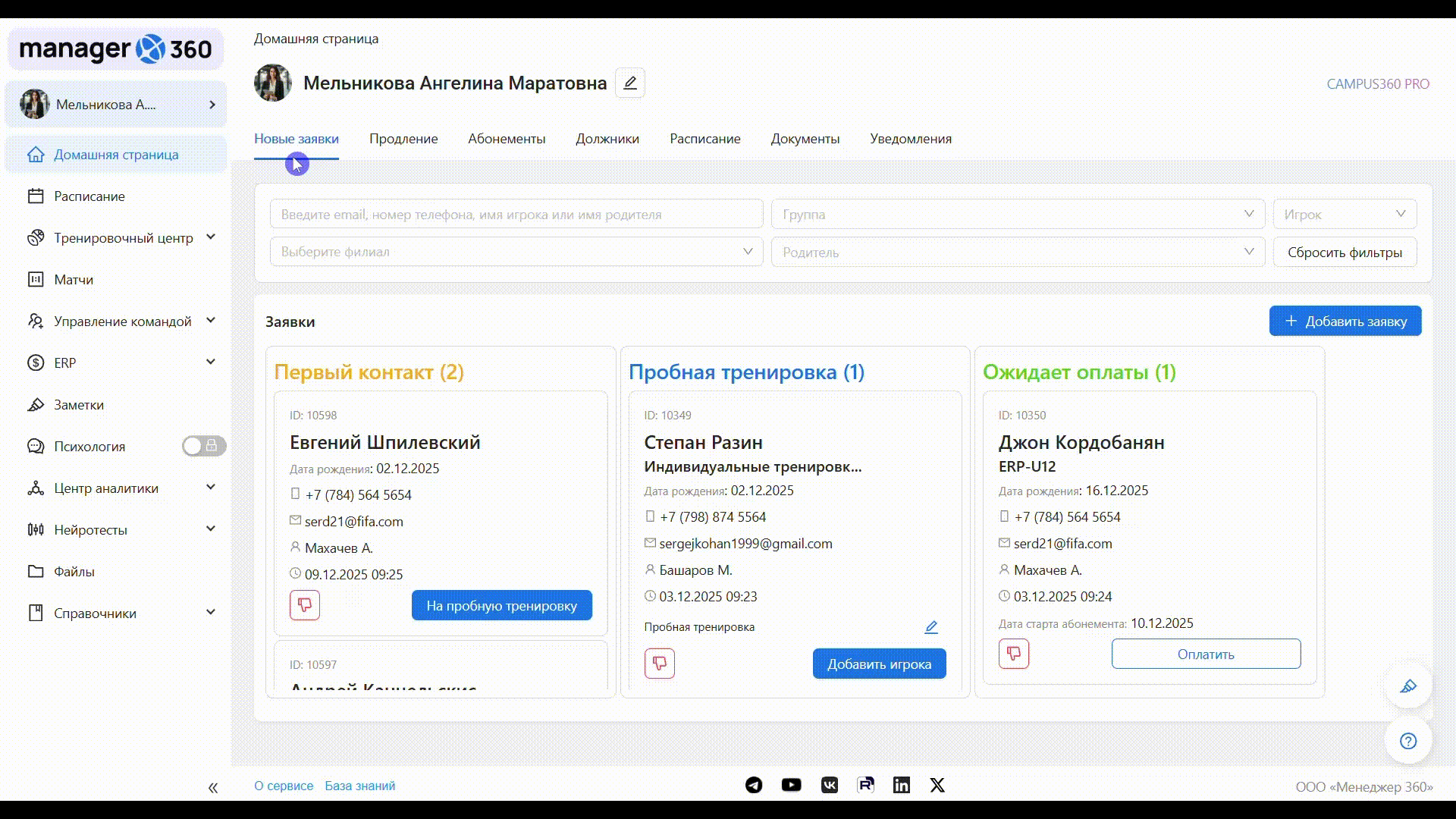The image size is (1456, 819).
Task: Click the floating notes marker icon
Action: point(1408,686)
